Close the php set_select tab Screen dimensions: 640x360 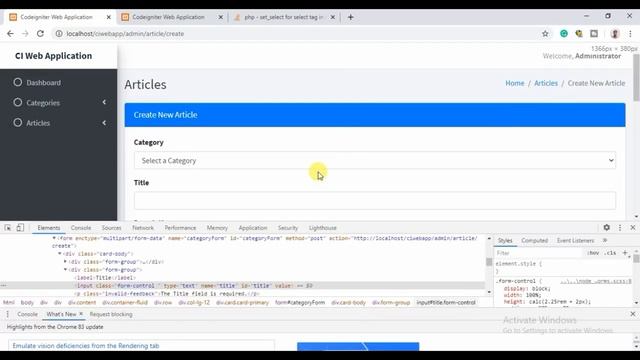point(333,17)
